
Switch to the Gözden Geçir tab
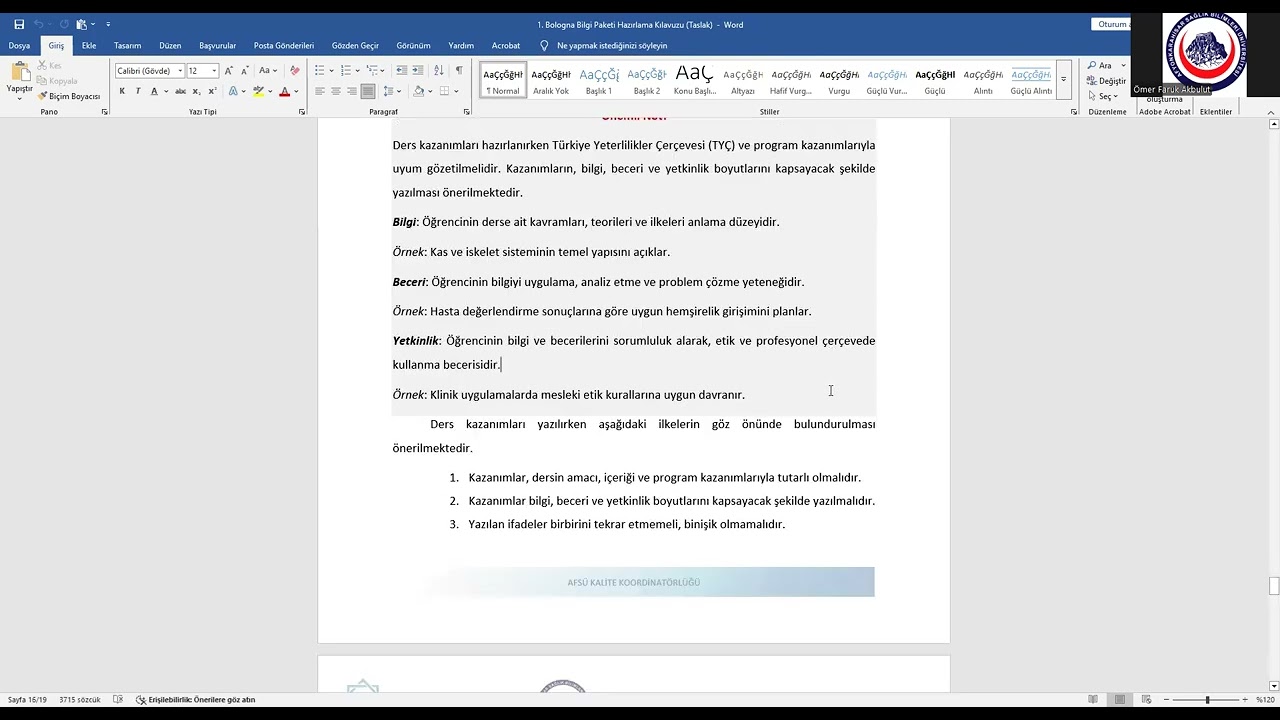tap(355, 45)
